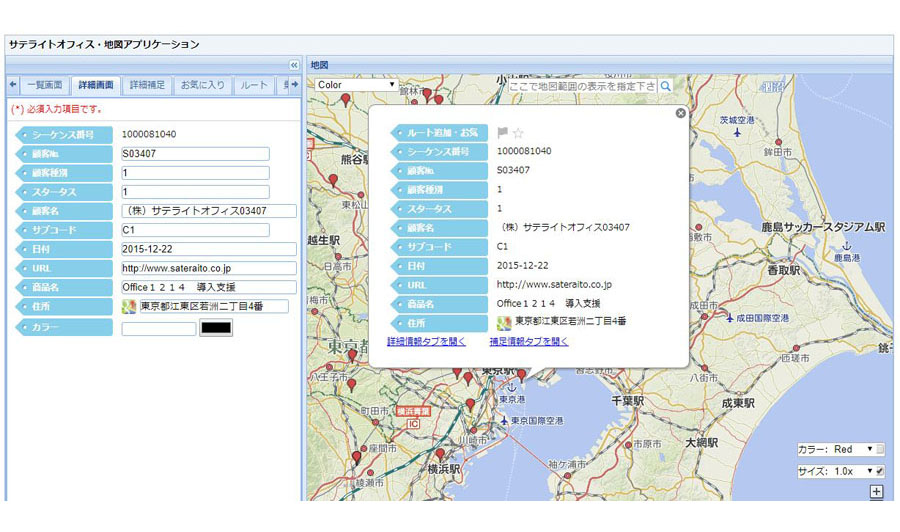The image size is (900, 532).
Task: Close the map info popup
Action: click(x=681, y=113)
